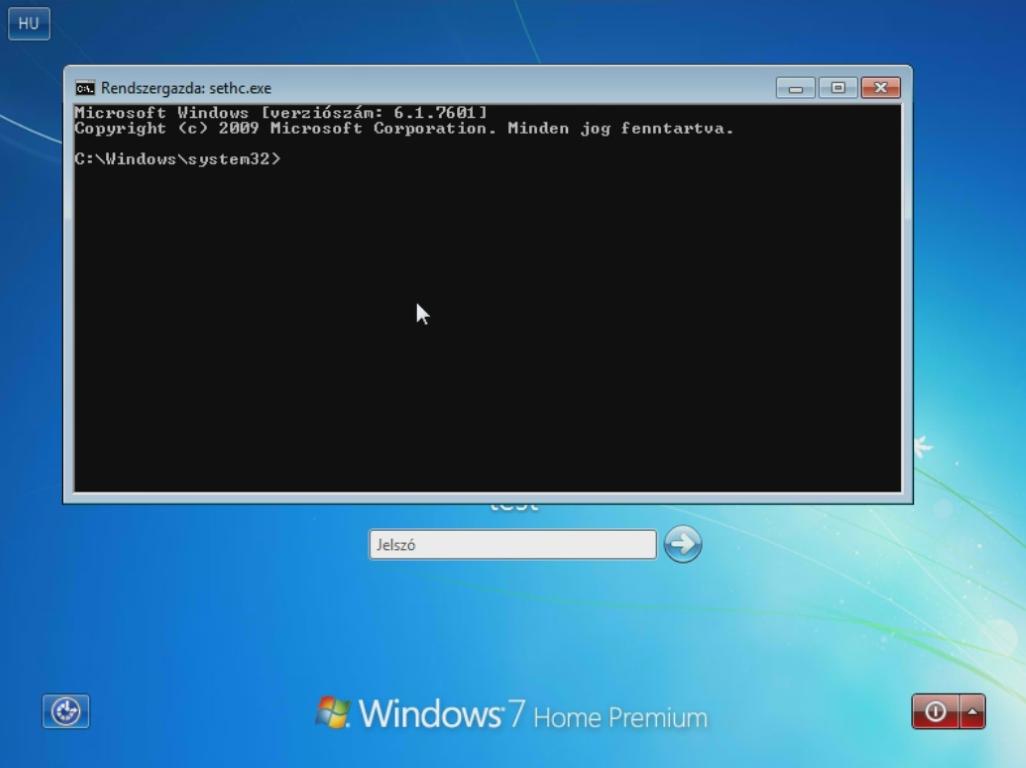Open the command prompt system menu icon

(85, 88)
